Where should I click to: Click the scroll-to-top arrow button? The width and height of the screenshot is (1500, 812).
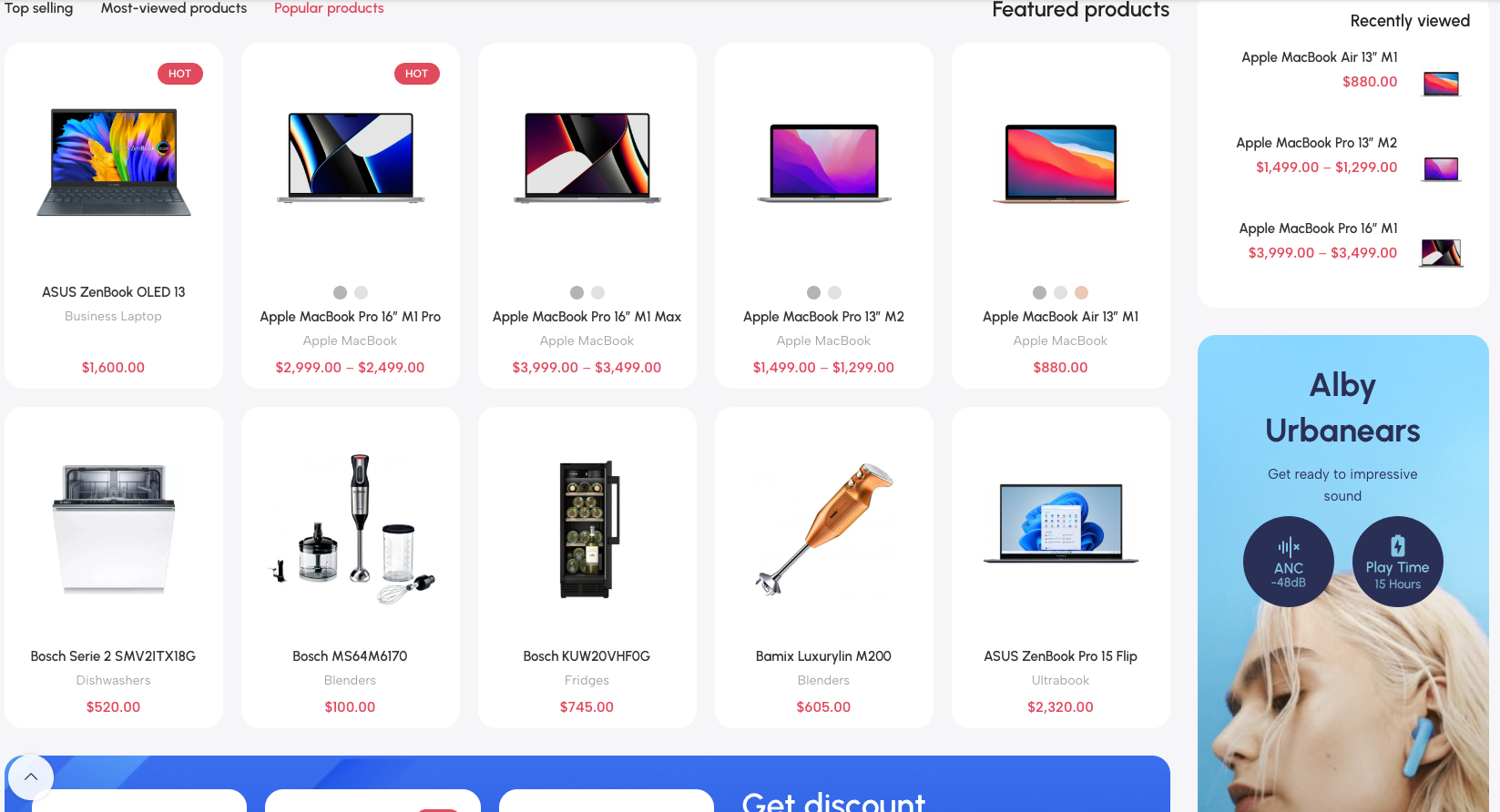(x=31, y=777)
